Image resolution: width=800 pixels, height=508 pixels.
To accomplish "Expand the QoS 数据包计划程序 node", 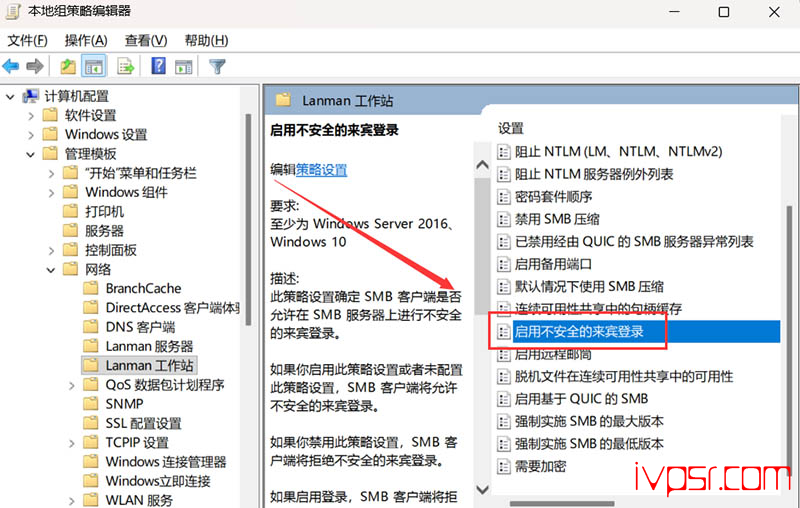I will click(72, 385).
